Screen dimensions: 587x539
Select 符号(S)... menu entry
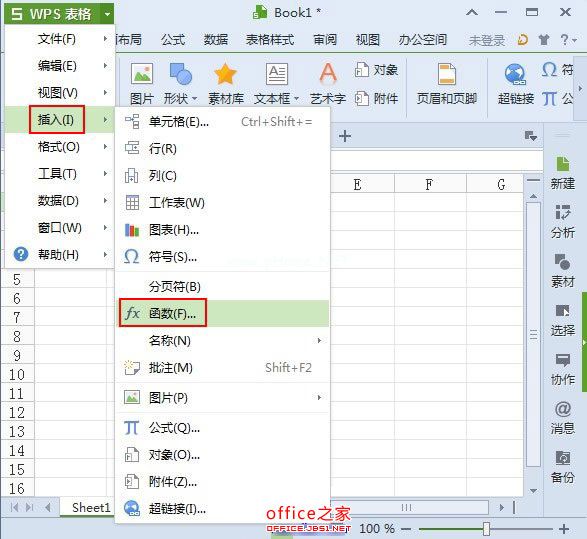(x=223, y=256)
